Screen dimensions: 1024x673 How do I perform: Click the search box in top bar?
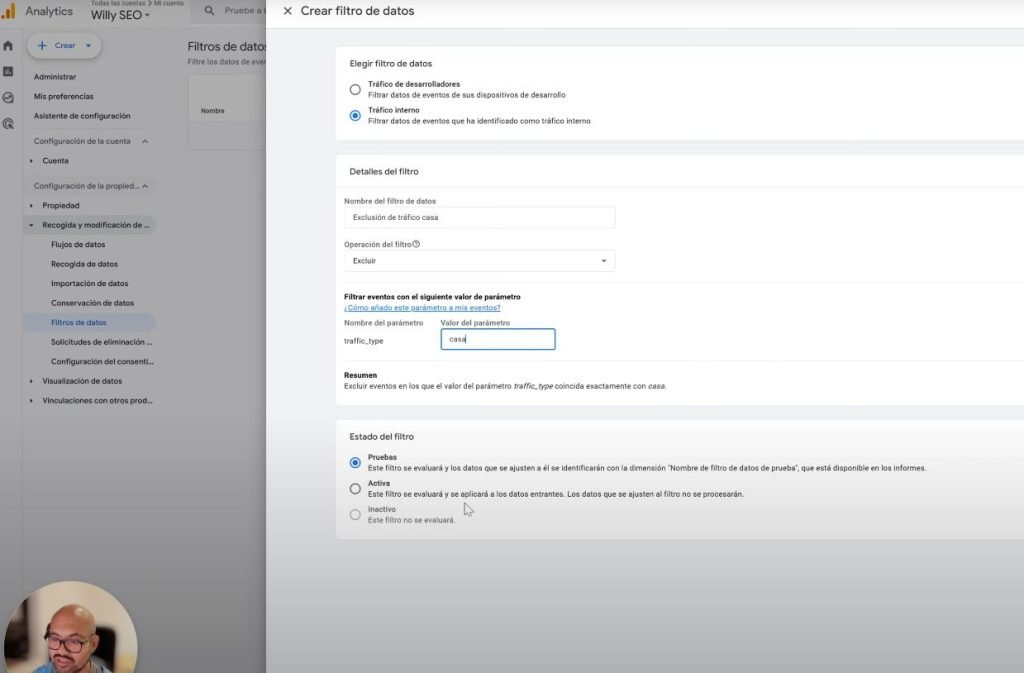pos(230,11)
